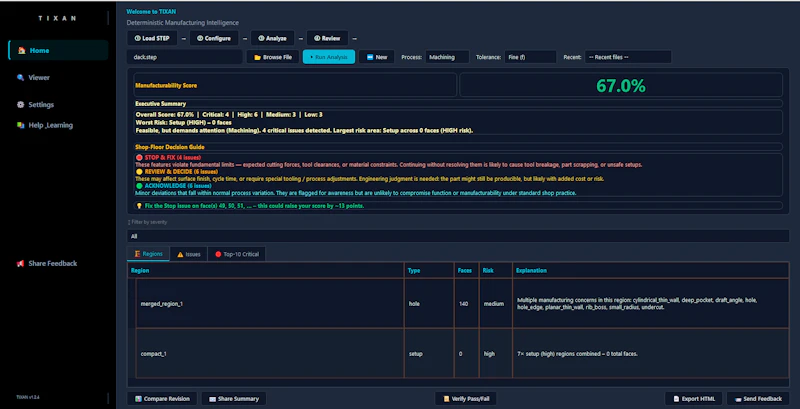Click the lightbulb icon in the tip
The image size is (800, 409).
(138, 206)
